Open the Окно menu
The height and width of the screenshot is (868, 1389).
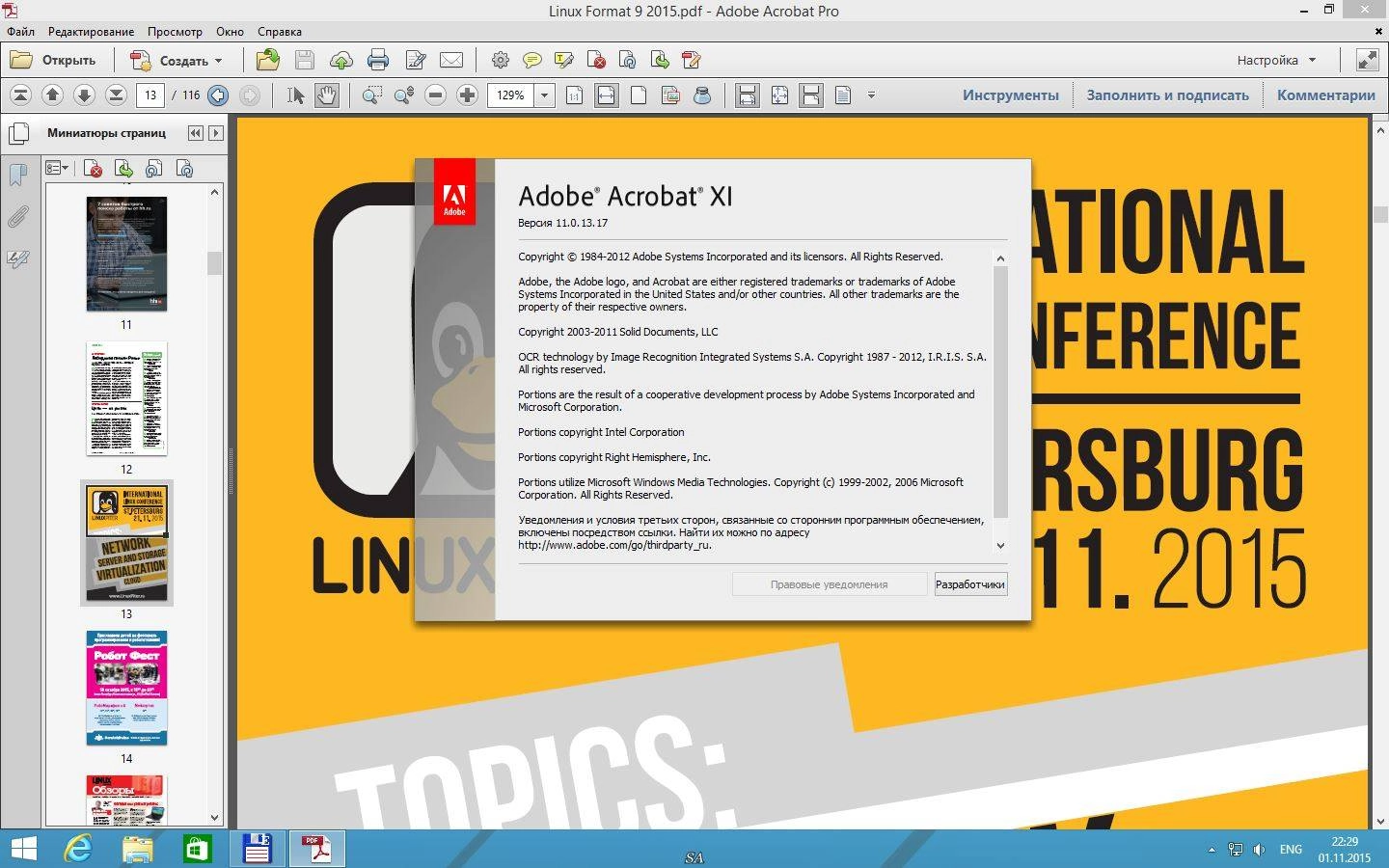coord(230,31)
